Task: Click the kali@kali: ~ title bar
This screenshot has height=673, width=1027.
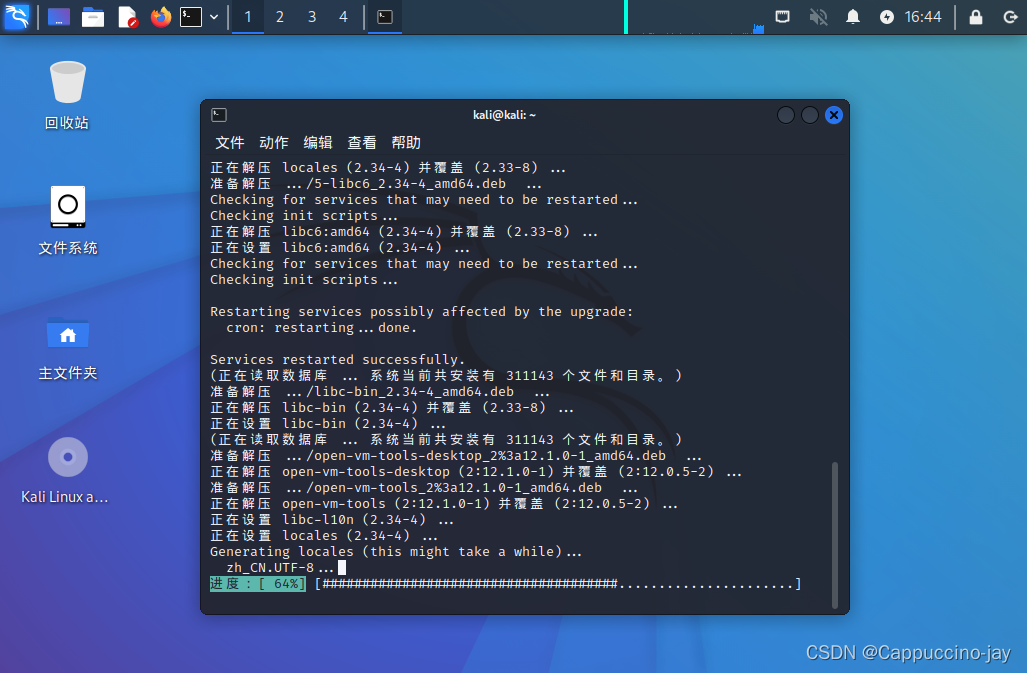Action: (504, 115)
